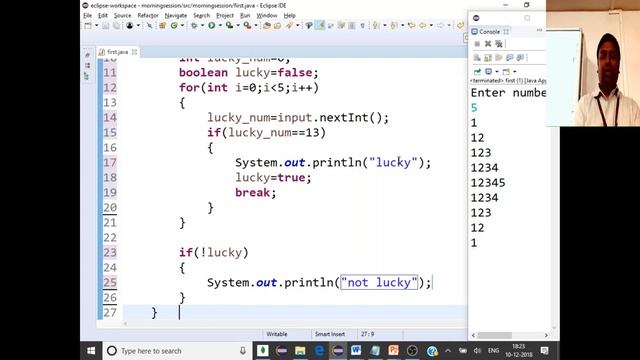Toggle Word Wrap in Console toolbar
Image resolution: width=640 pixels, height=360 pixels.
[498, 58]
